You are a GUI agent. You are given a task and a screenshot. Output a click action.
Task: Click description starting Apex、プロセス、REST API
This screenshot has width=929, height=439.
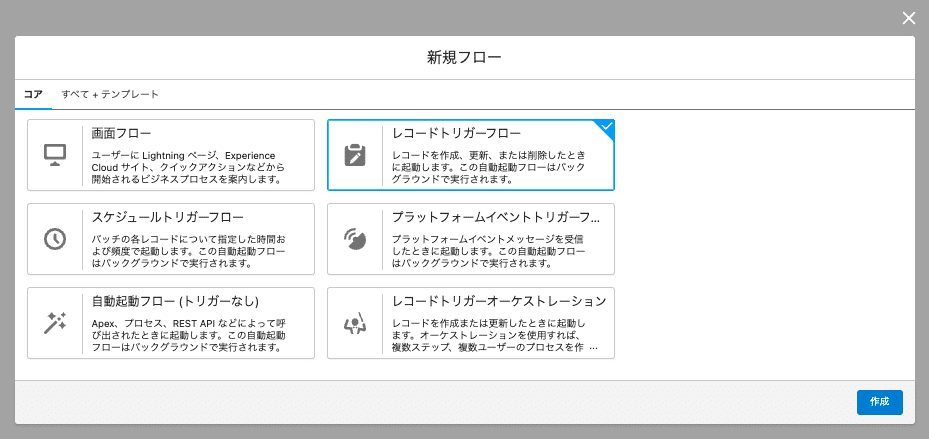tap(188, 335)
